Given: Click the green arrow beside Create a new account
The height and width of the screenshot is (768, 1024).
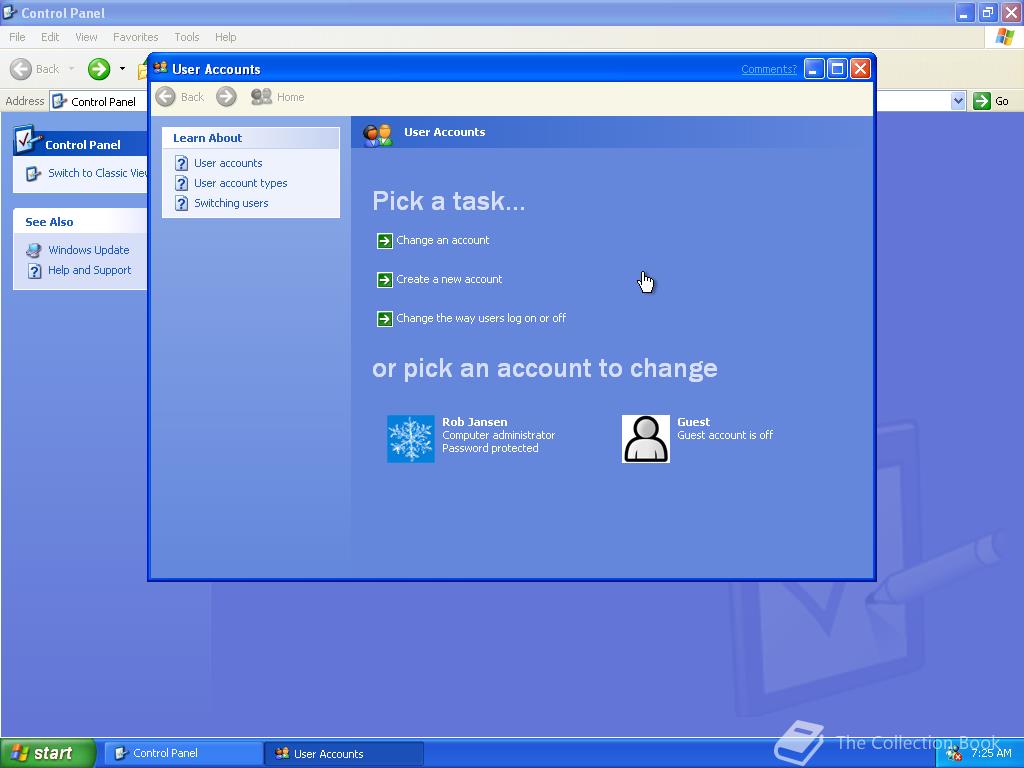Looking at the screenshot, I should click(385, 280).
